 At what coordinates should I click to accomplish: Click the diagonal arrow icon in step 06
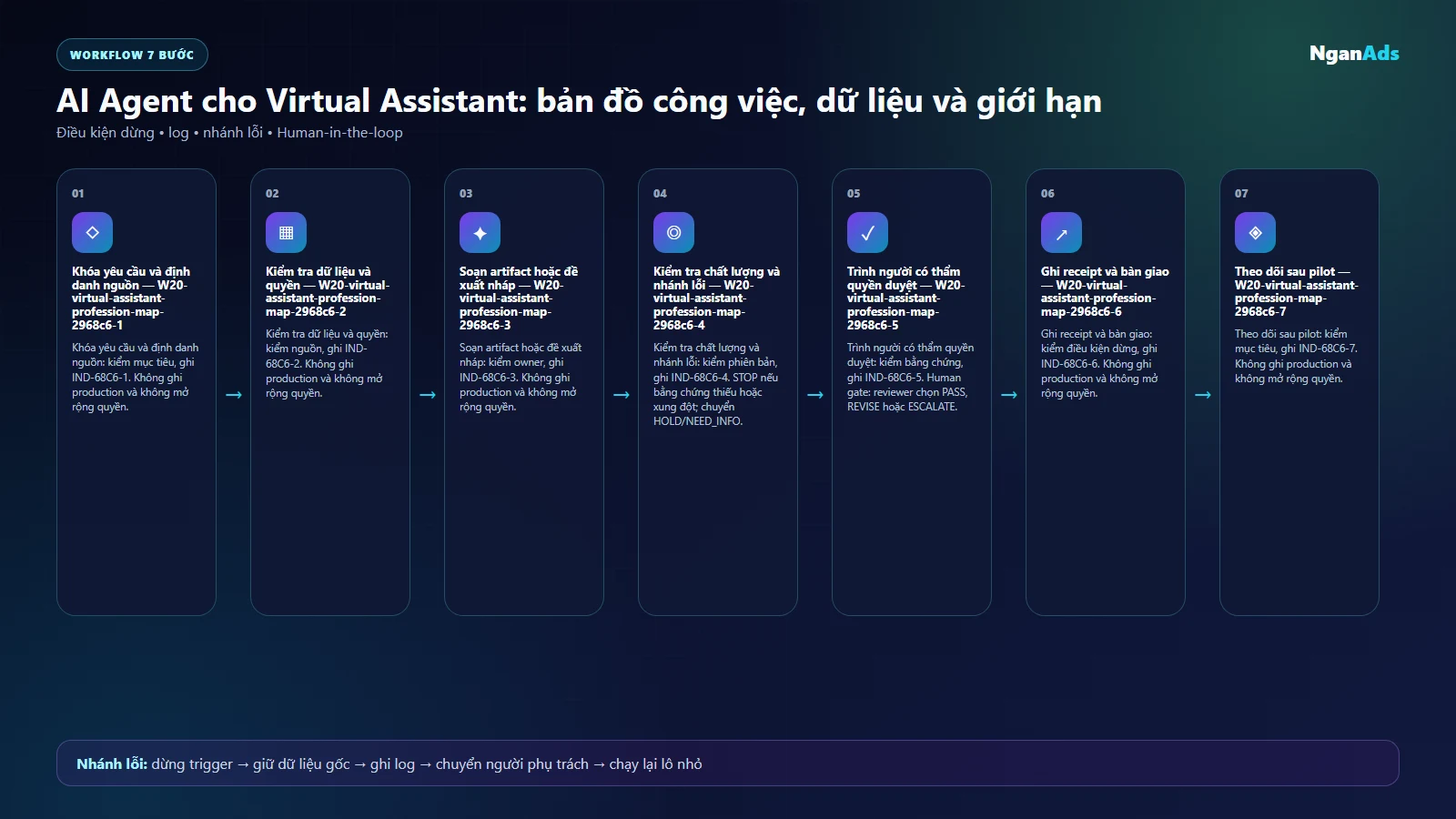pyautogui.click(x=1061, y=233)
